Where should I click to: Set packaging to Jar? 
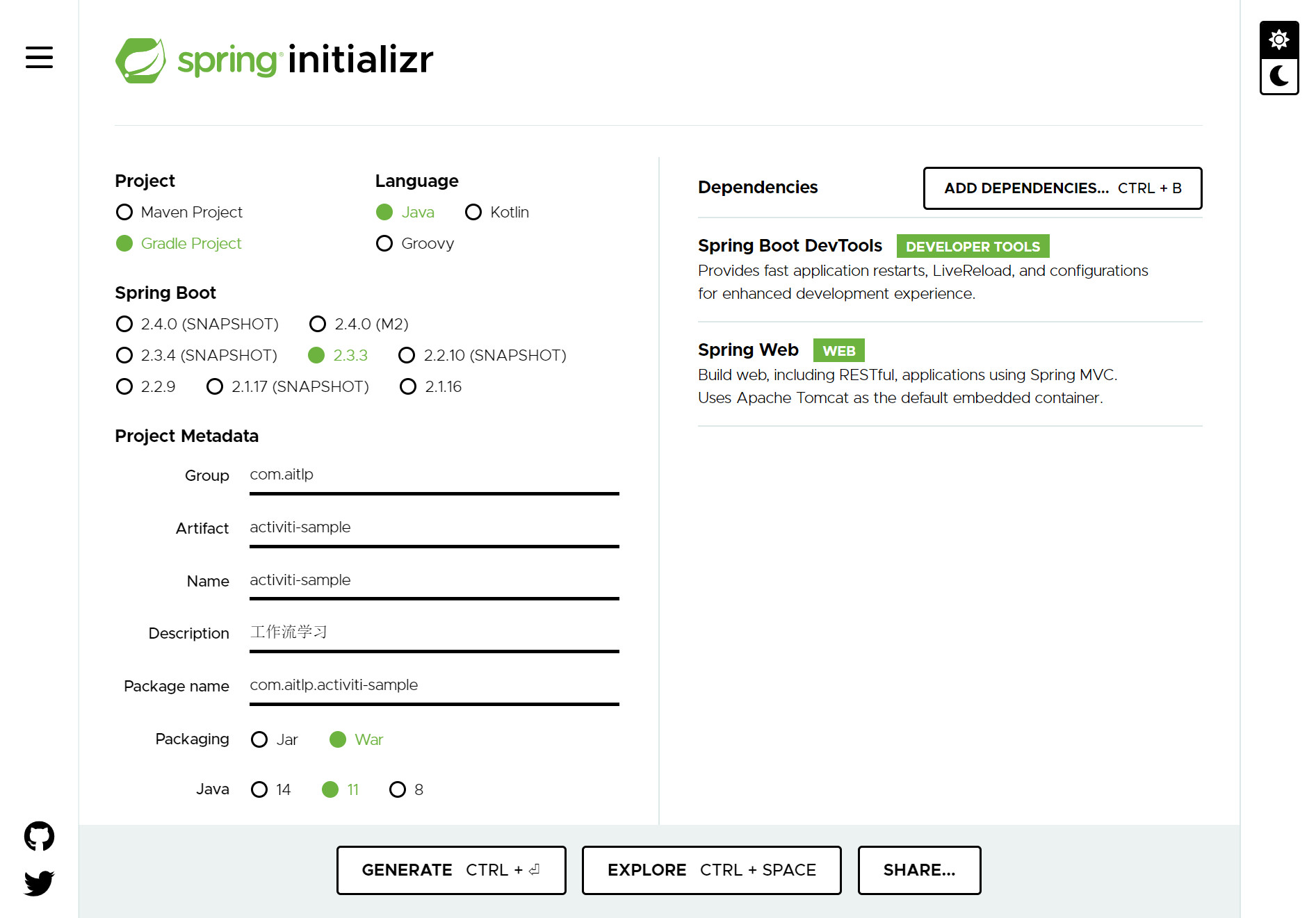click(259, 739)
